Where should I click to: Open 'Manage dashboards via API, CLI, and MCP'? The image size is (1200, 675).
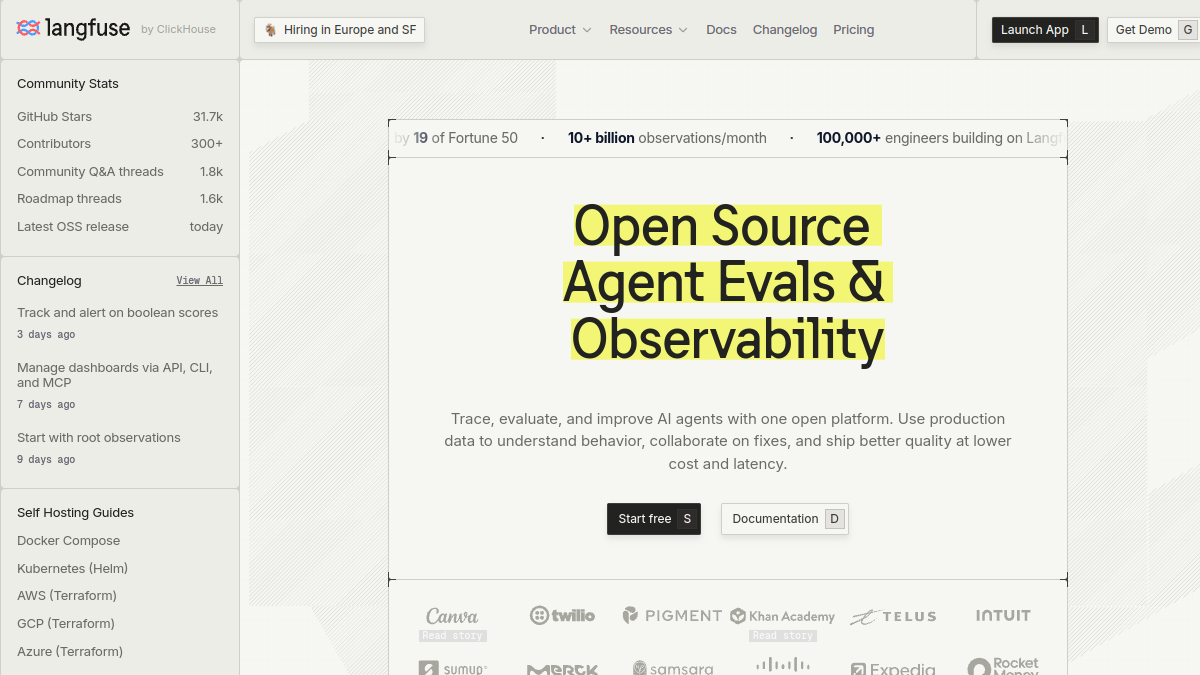115,375
